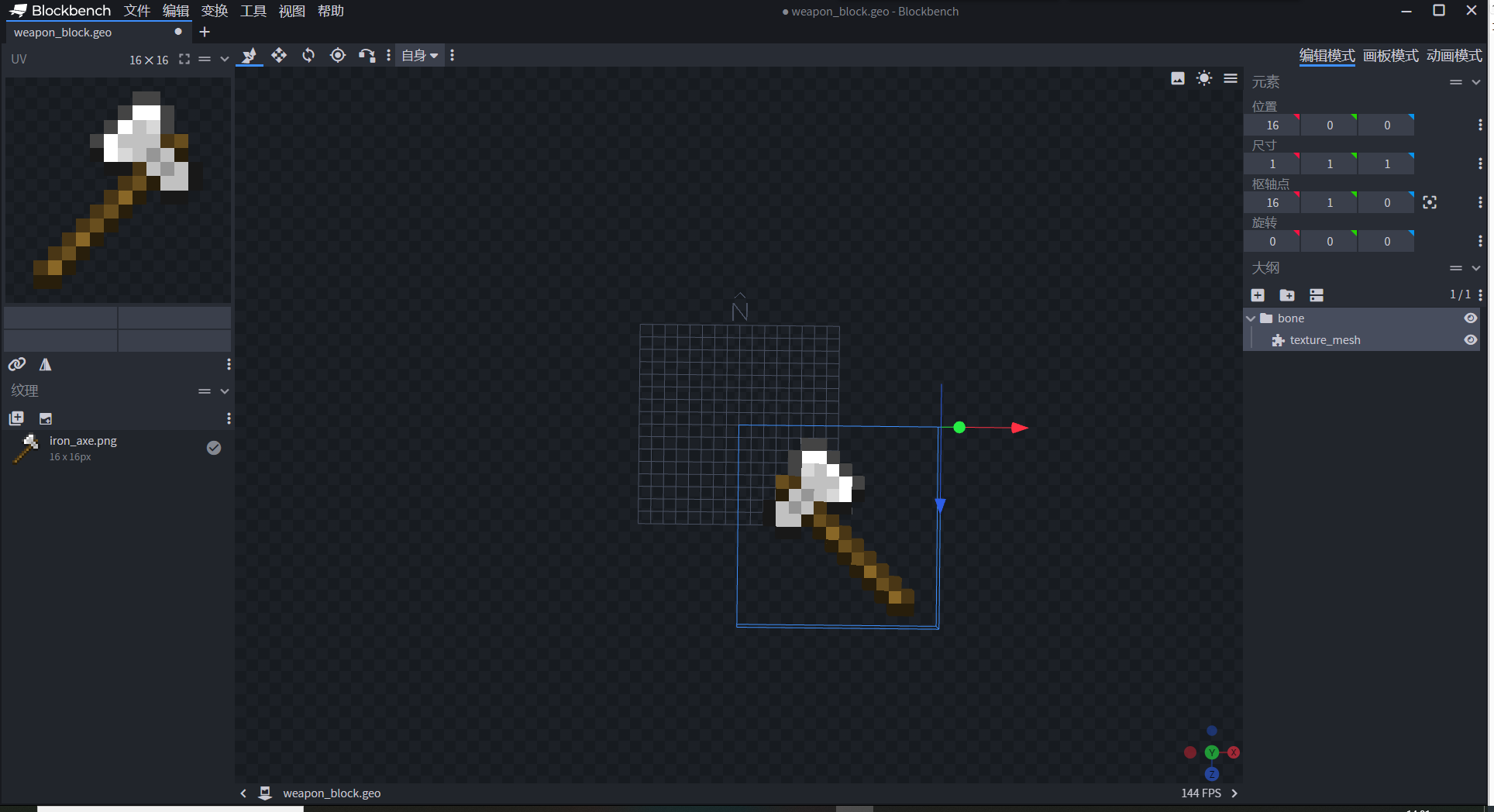Viewport: 1494px width, 812px height.
Task: Add a new project tab
Action: coord(205,32)
